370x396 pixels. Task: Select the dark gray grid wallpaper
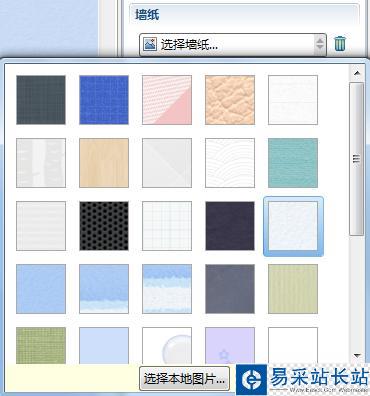(x=41, y=100)
